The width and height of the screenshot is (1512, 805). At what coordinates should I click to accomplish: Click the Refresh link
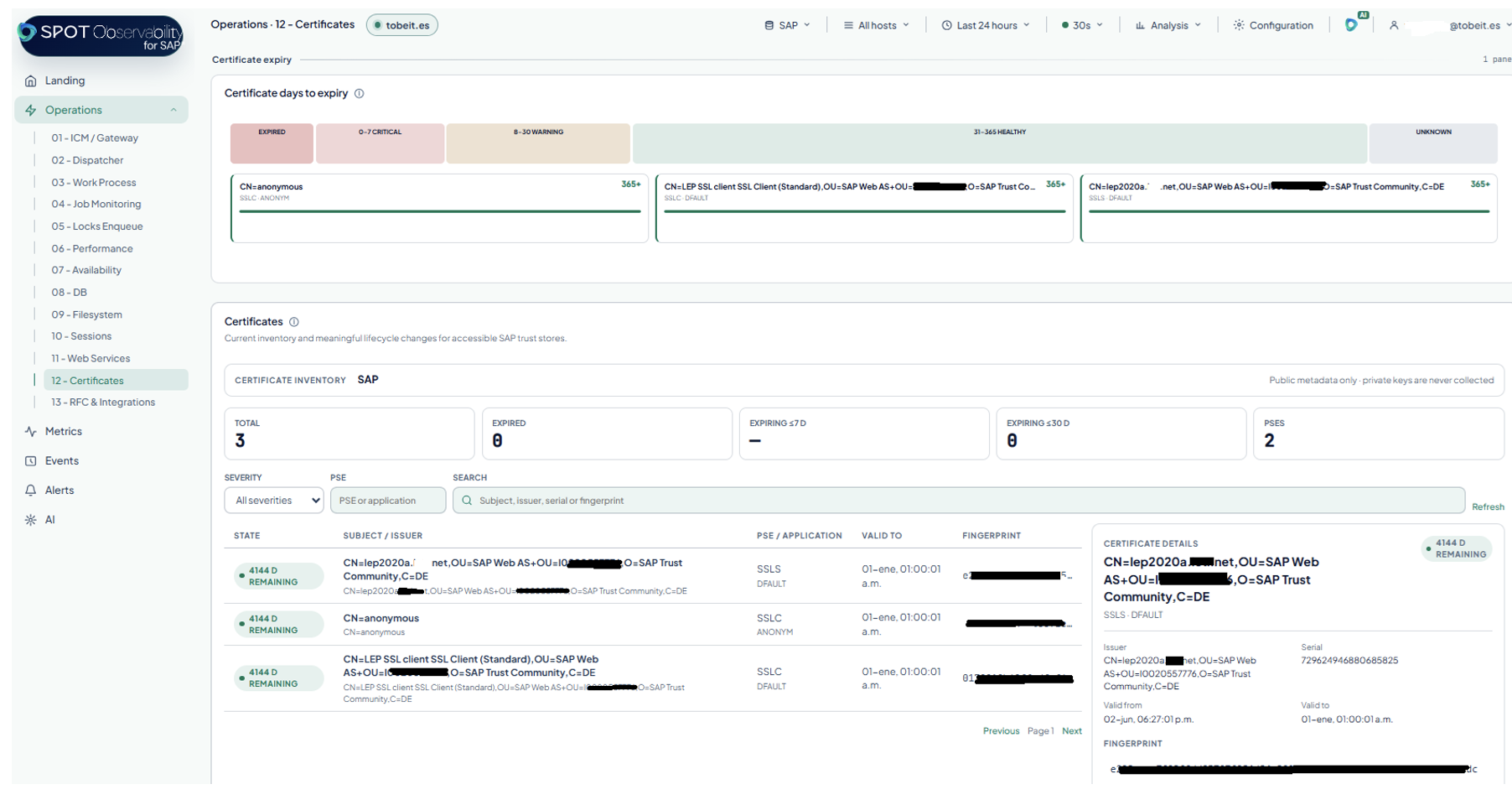click(x=1488, y=506)
